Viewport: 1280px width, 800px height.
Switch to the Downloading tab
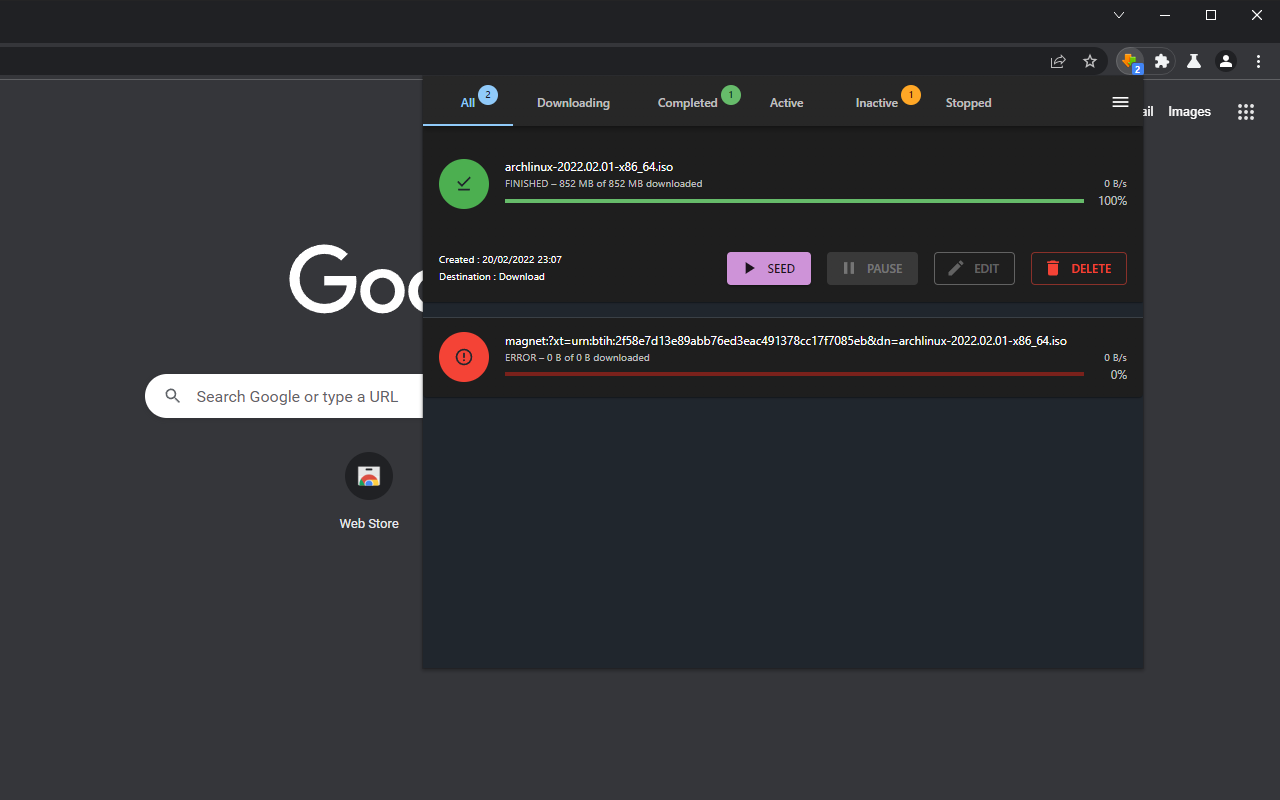(573, 103)
